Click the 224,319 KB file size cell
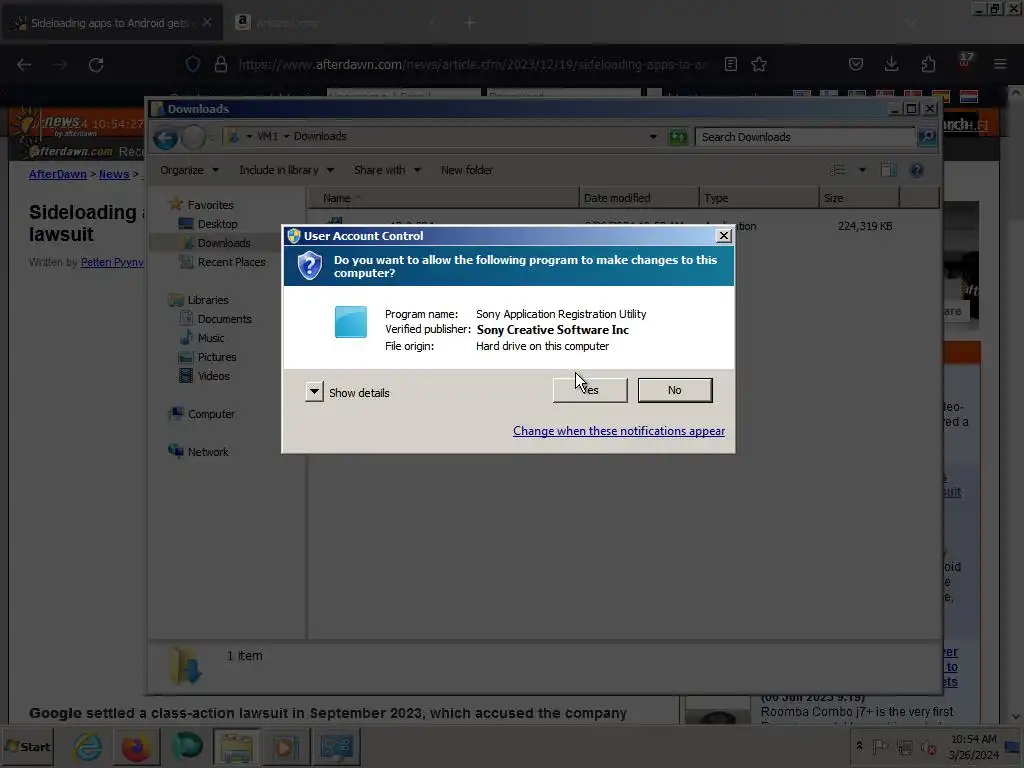This screenshot has width=1024, height=768. point(865,226)
